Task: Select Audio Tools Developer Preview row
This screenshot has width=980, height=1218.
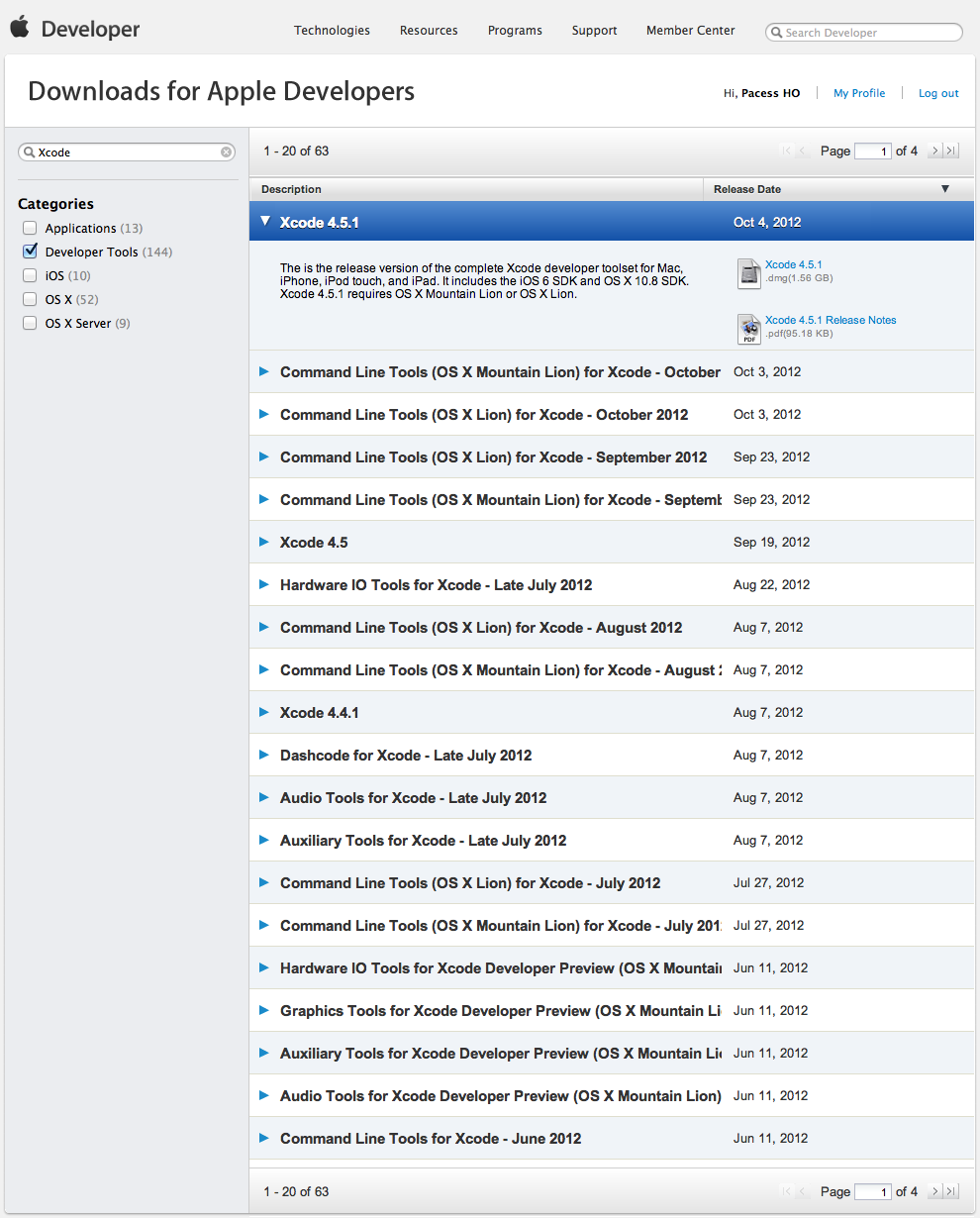Action: 612,1095
